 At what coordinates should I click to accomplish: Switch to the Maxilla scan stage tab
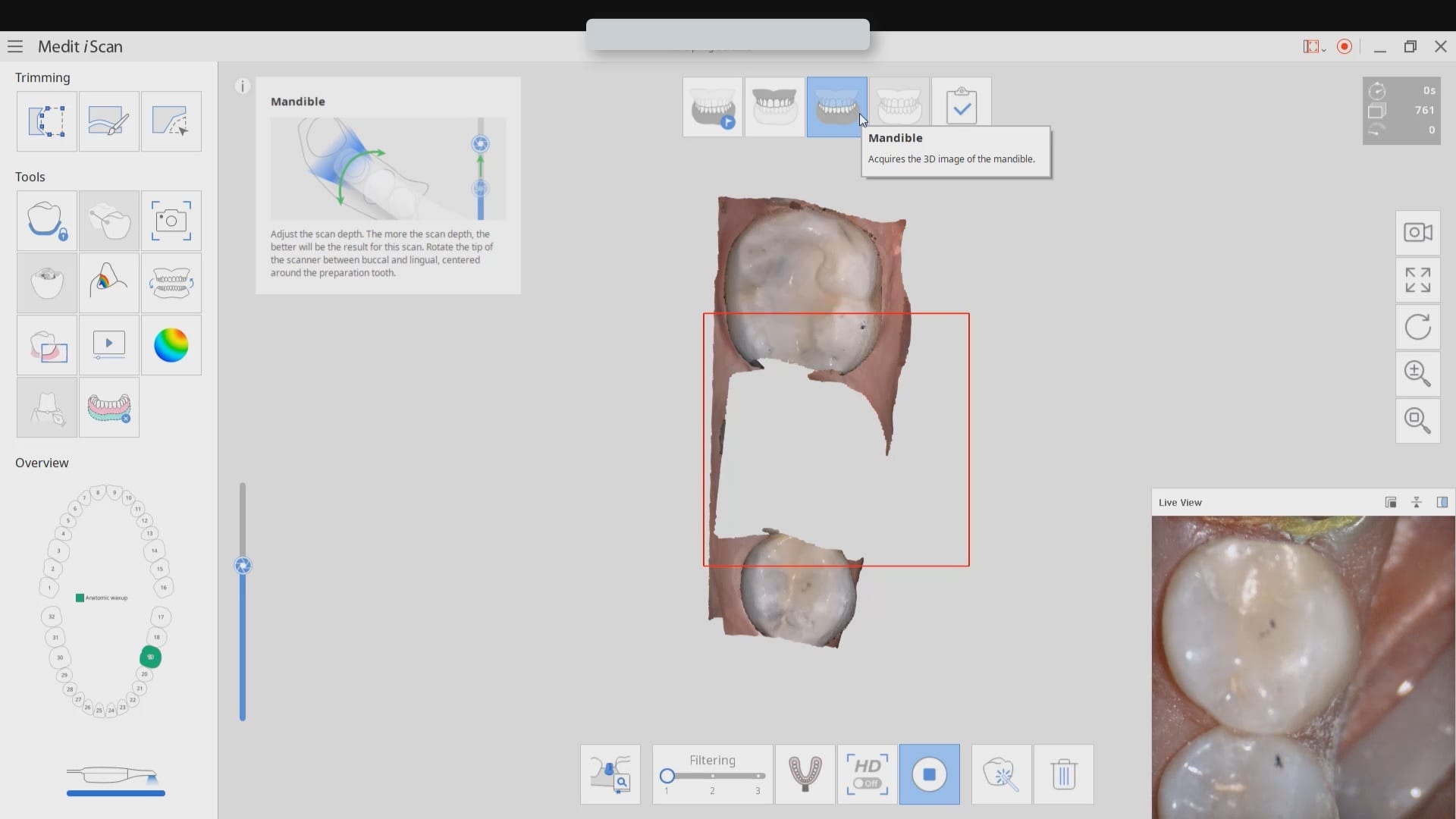(x=774, y=107)
